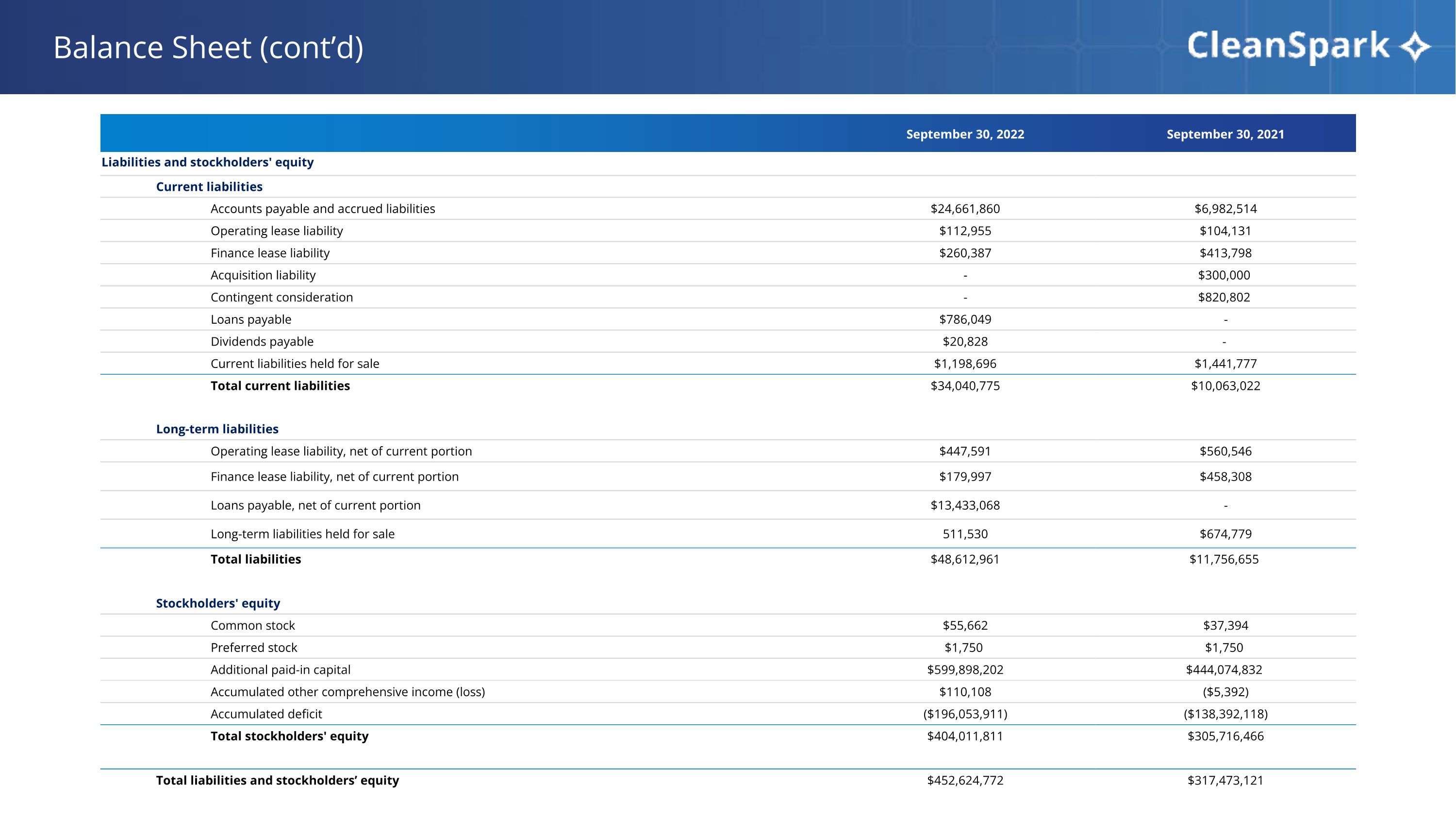Select the September 30, 2021 column header
The height and width of the screenshot is (819, 1456).
(1225, 134)
